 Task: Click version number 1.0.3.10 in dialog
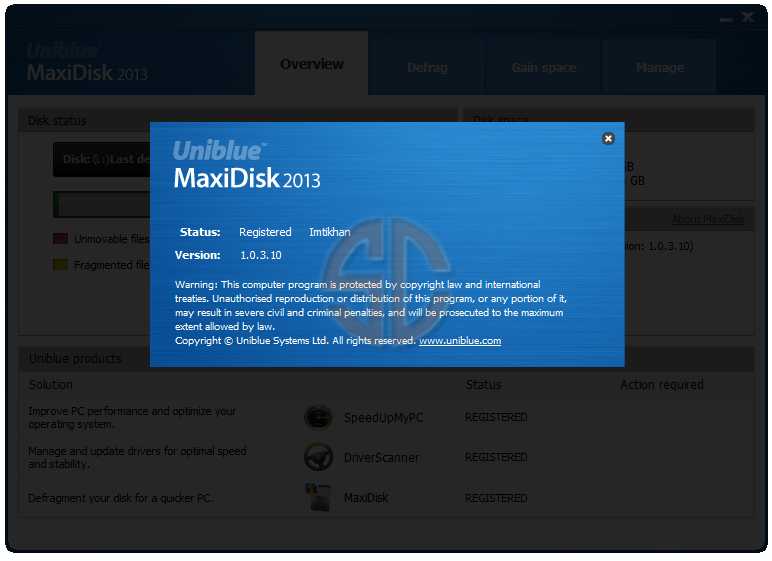click(x=260, y=255)
